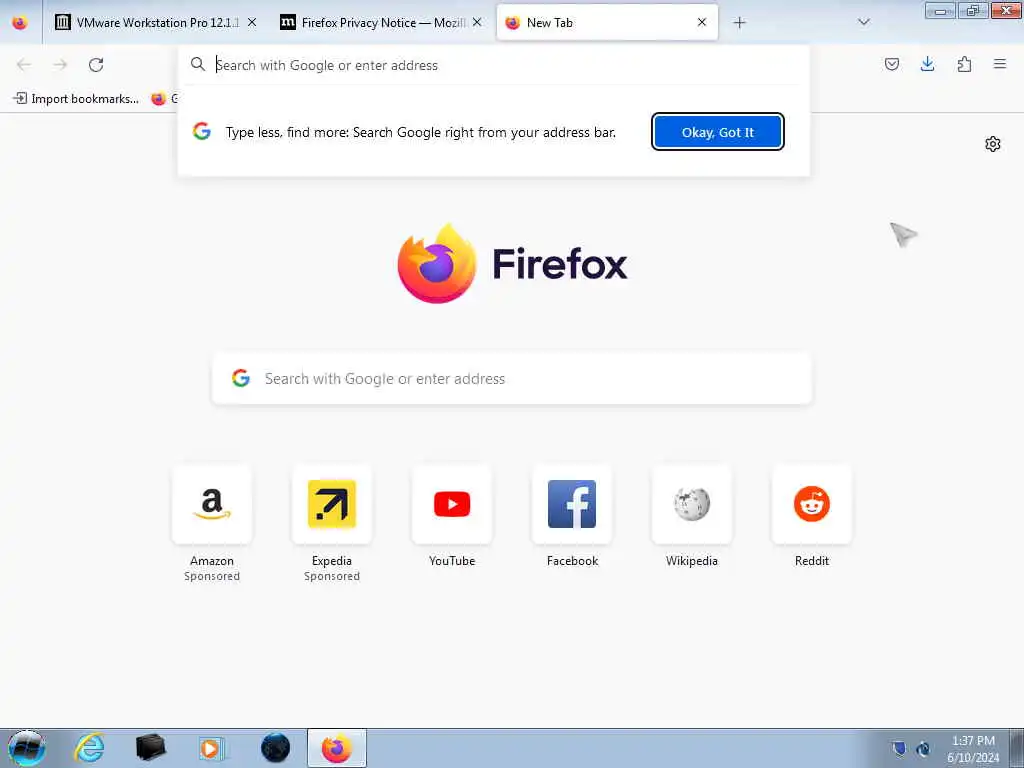Open the Windows Start menu
The image size is (1024, 768).
pyautogui.click(x=26, y=748)
